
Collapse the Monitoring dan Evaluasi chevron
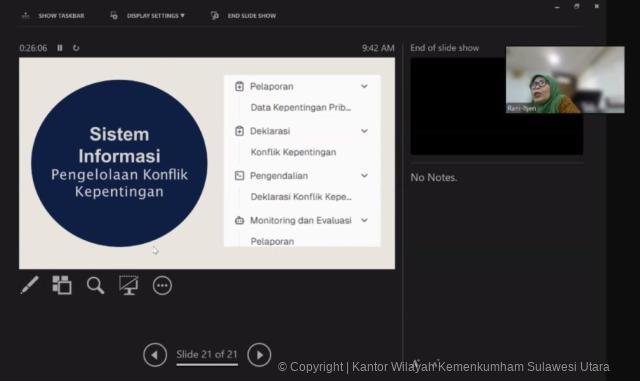pyautogui.click(x=364, y=220)
